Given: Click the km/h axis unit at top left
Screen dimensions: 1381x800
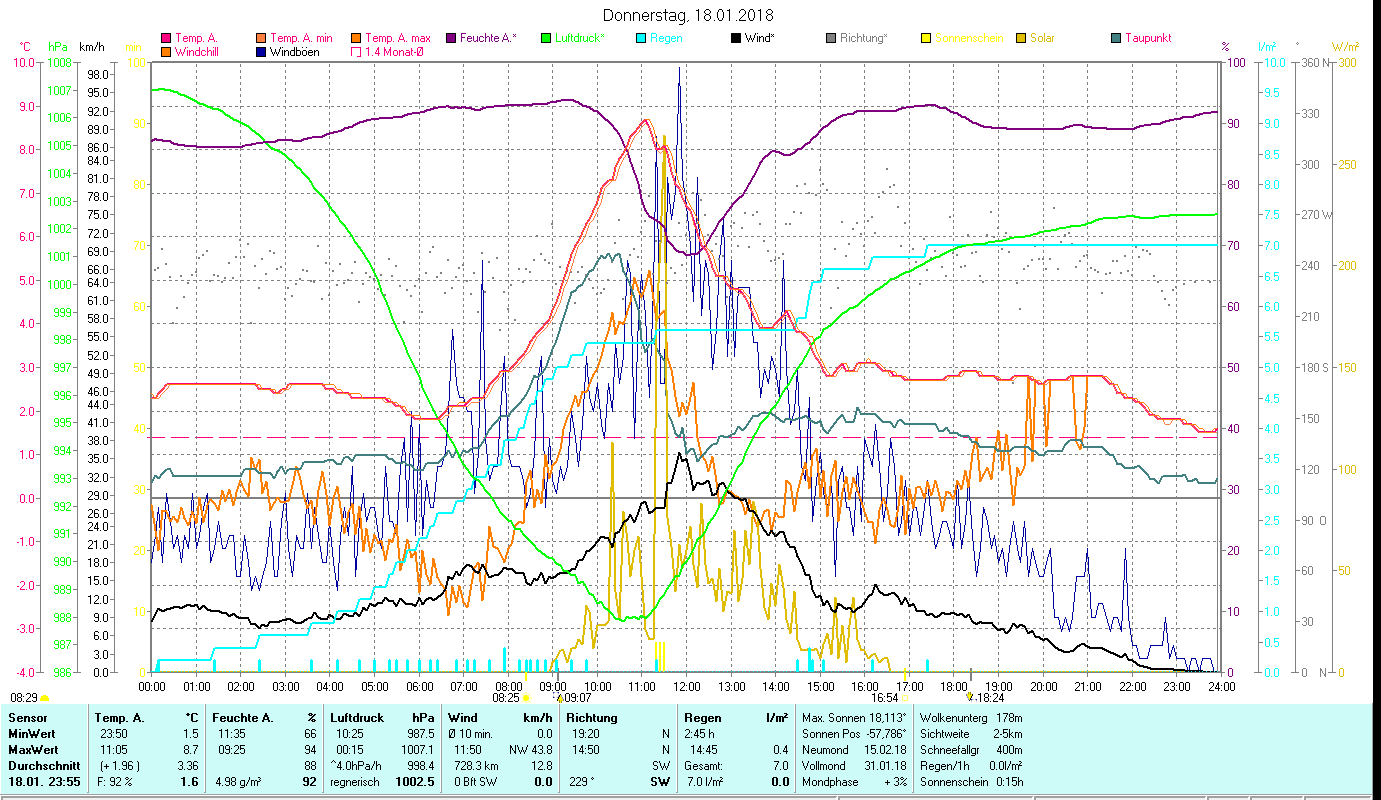Looking at the screenshot, I should (x=91, y=47).
